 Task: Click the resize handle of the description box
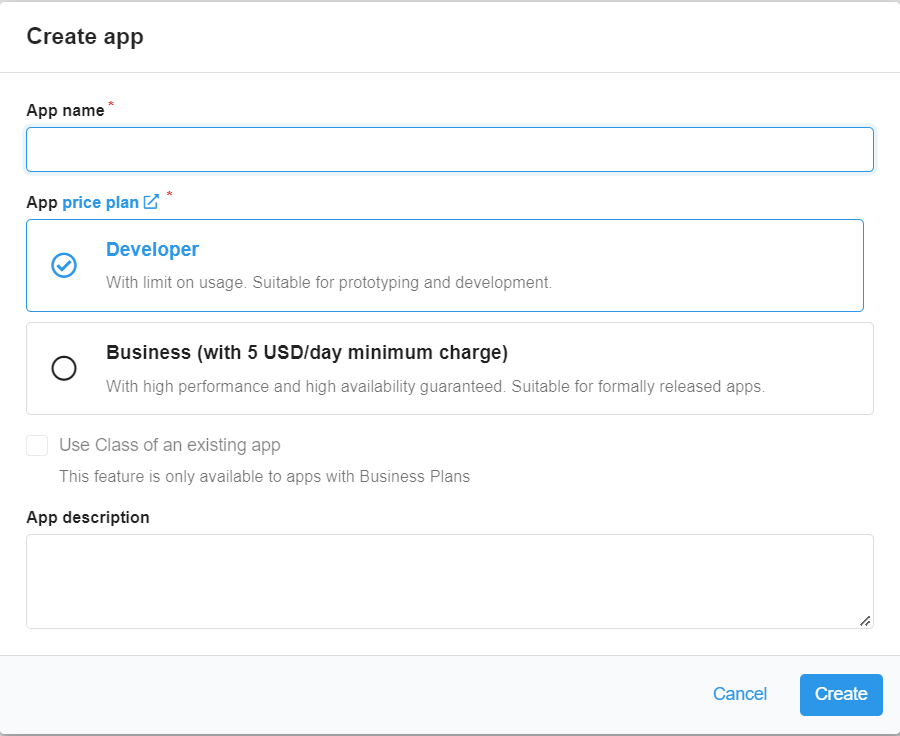coord(865,622)
